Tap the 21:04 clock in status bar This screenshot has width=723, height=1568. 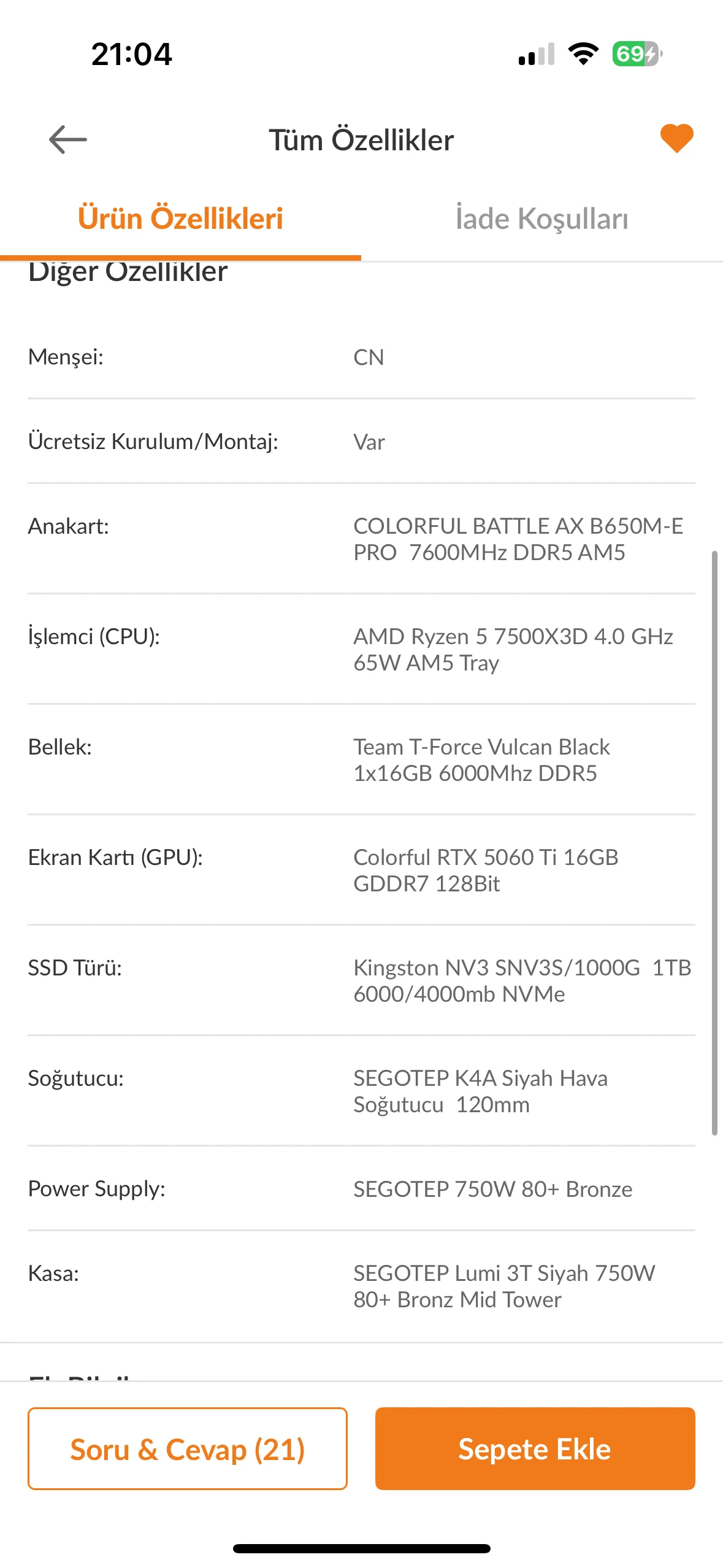pyautogui.click(x=131, y=54)
